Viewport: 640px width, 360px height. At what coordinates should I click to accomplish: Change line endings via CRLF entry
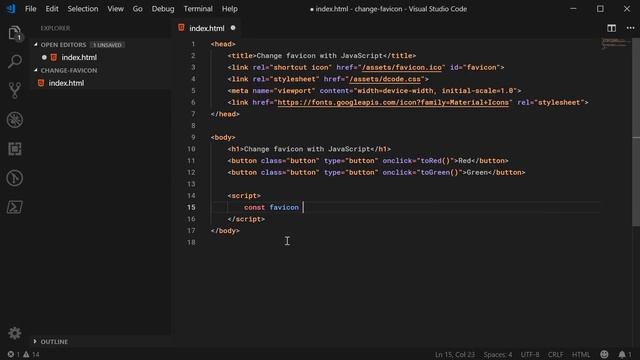(x=555, y=354)
